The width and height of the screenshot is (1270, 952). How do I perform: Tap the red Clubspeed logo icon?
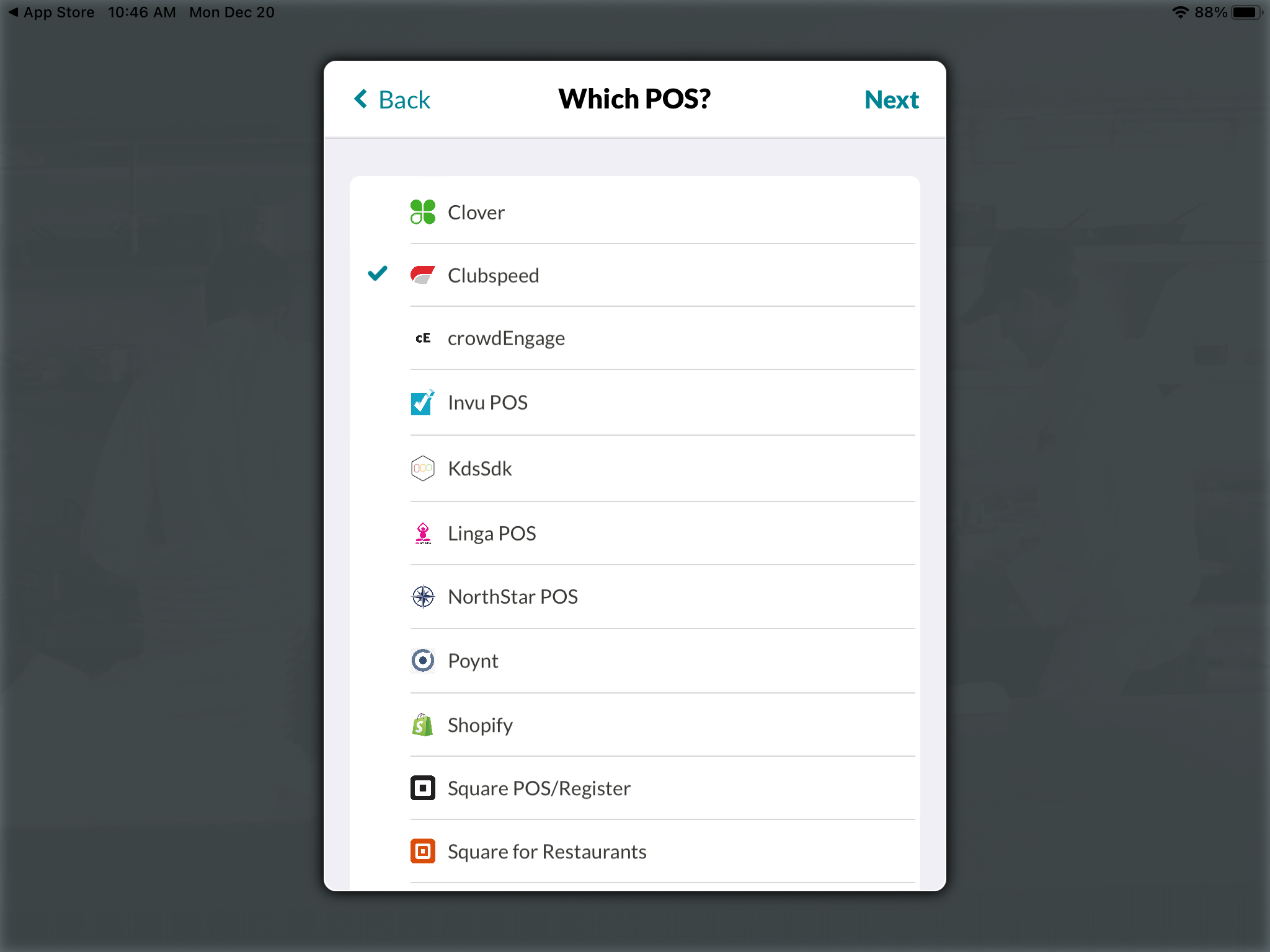coord(423,275)
